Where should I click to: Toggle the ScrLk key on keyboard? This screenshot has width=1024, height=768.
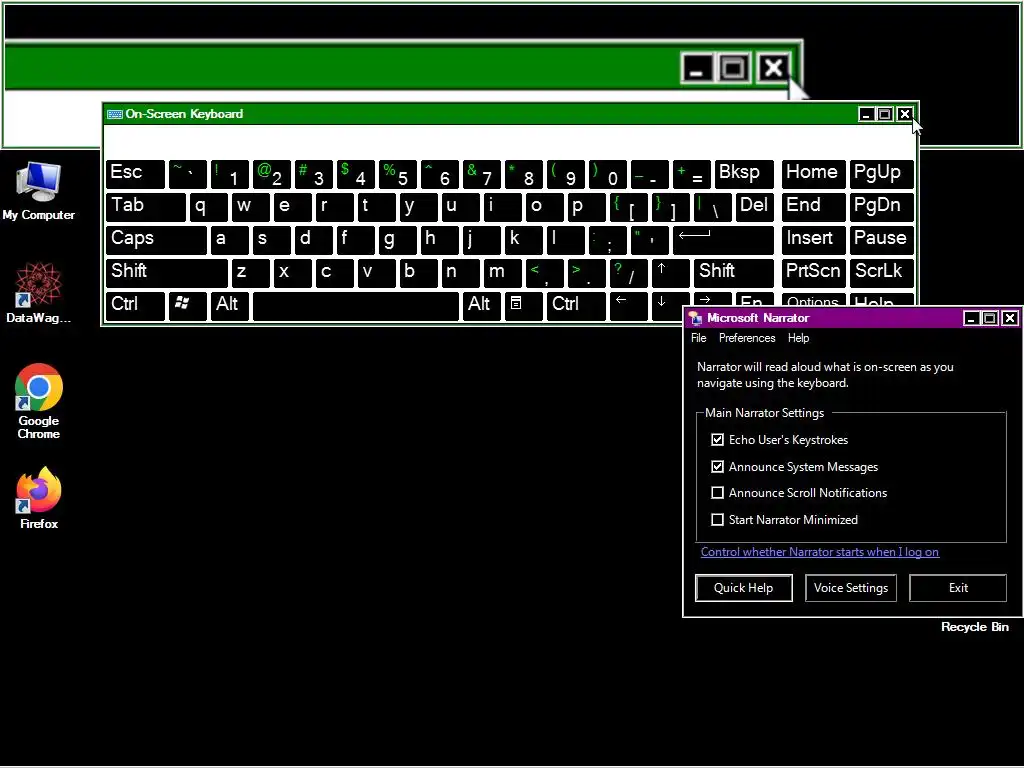[881, 272]
